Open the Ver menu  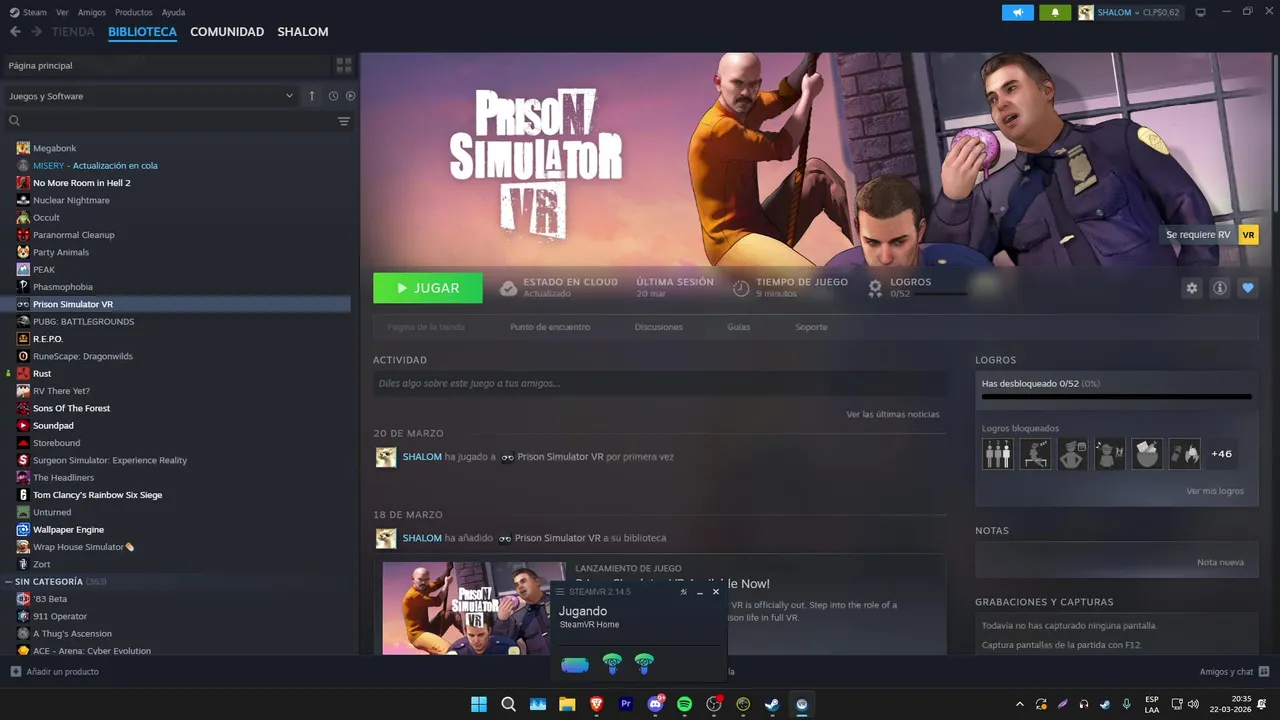coord(63,12)
